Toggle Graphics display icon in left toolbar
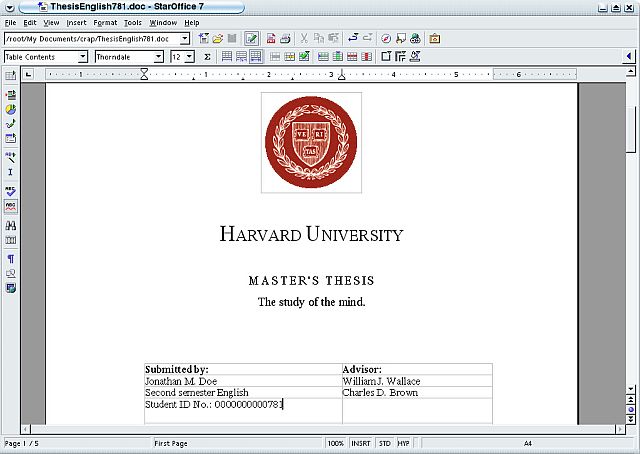Viewport: 640px width, 454px height. (x=11, y=274)
